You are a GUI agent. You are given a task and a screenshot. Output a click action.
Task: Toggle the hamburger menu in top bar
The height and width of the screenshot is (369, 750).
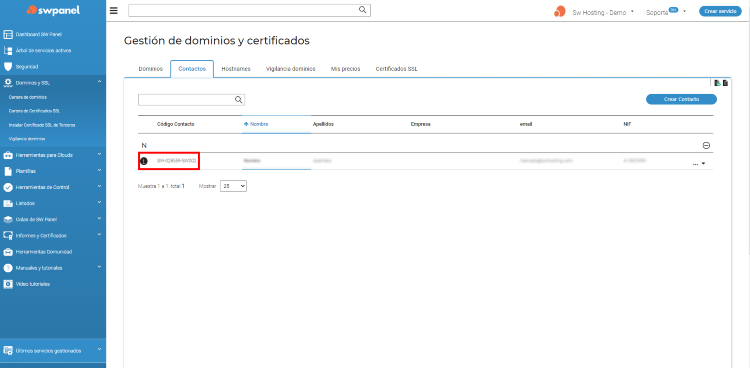pos(113,11)
